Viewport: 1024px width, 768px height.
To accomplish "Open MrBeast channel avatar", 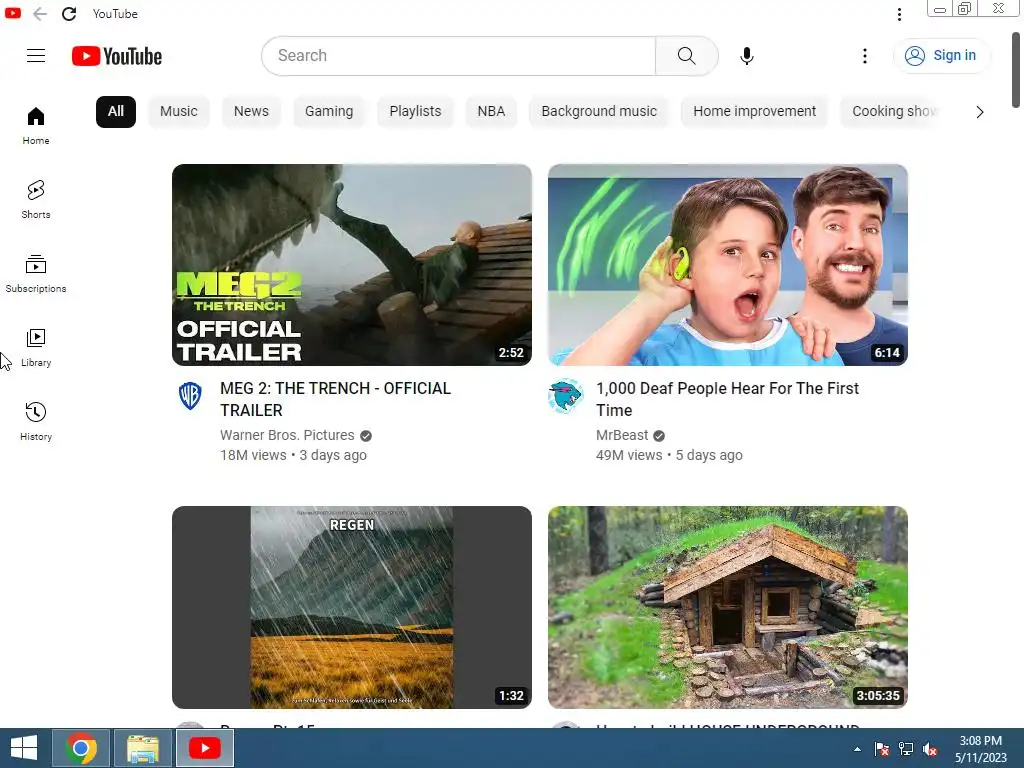I will (566, 396).
